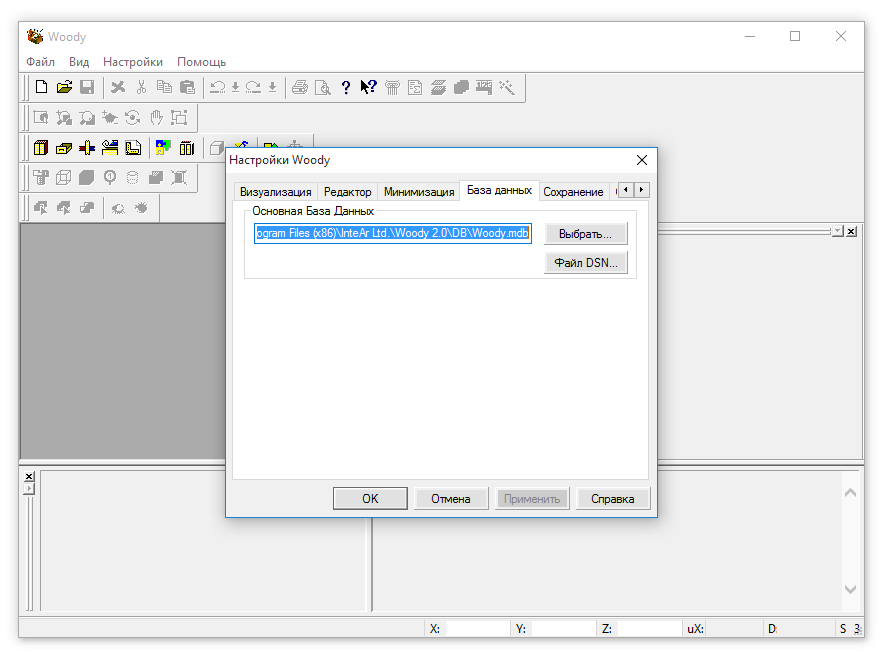The width and height of the screenshot is (885, 655).
Task: Click the yellow drawer box icon
Action: [64, 148]
